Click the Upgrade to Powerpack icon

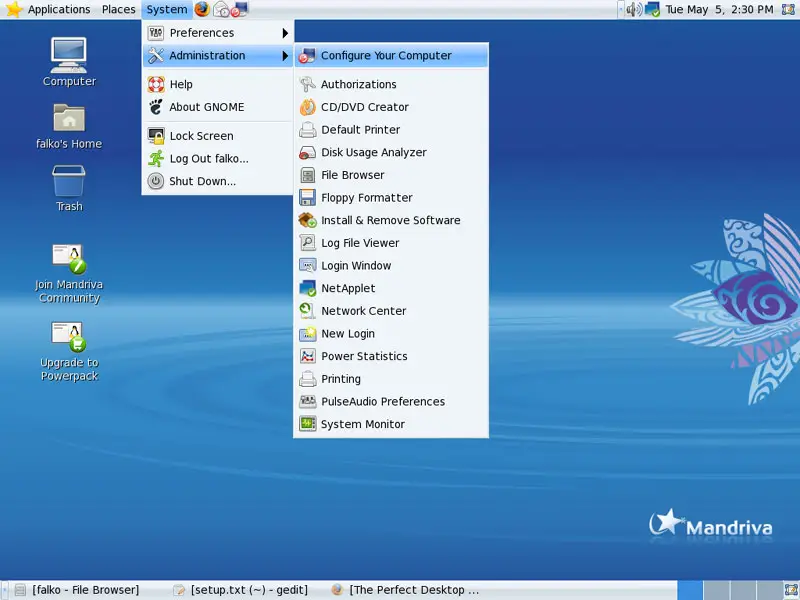(x=69, y=352)
